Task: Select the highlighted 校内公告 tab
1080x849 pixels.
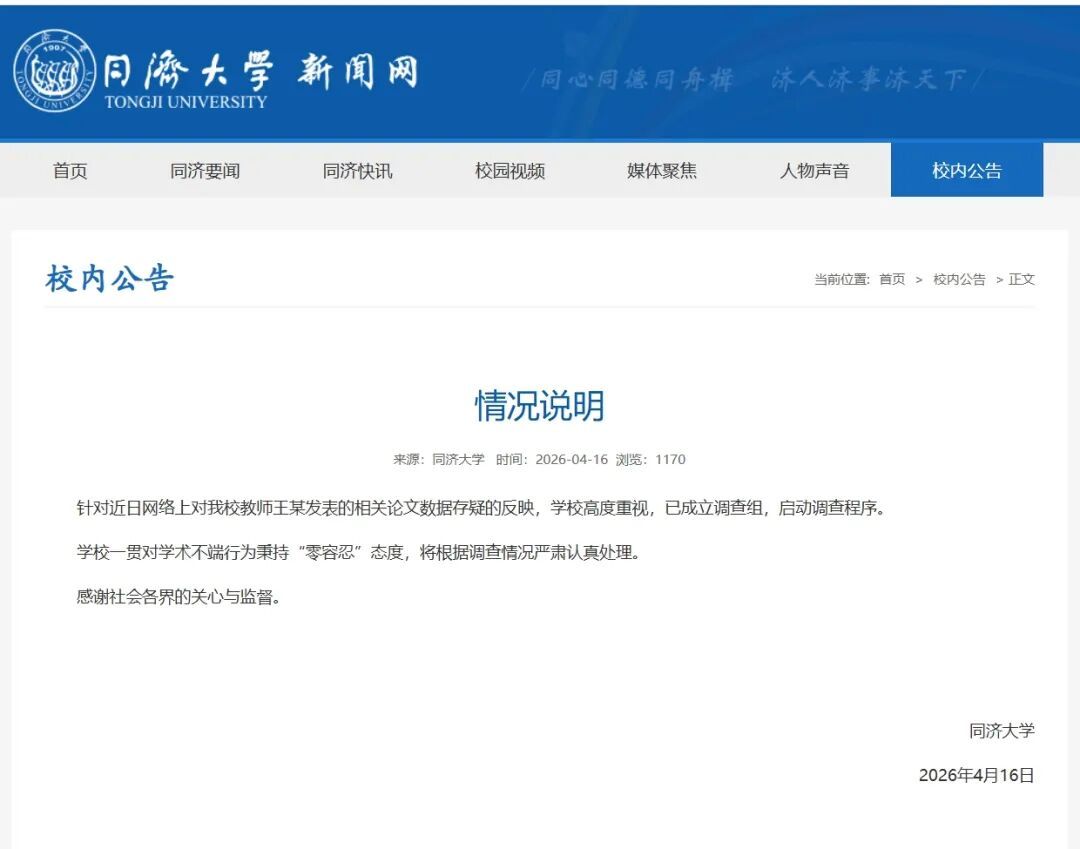Action: pos(966,169)
